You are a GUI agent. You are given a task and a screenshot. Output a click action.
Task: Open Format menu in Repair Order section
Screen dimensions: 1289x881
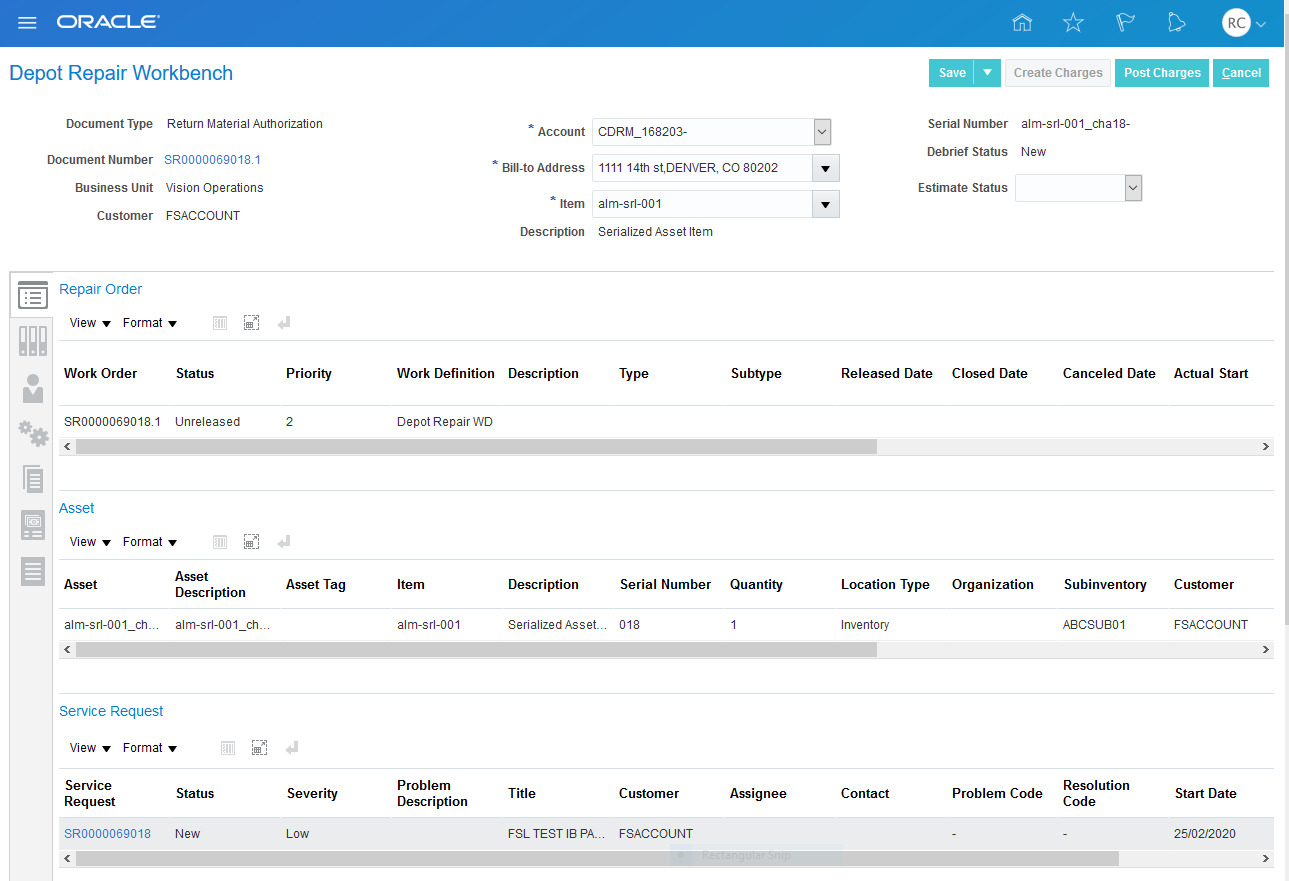point(150,323)
